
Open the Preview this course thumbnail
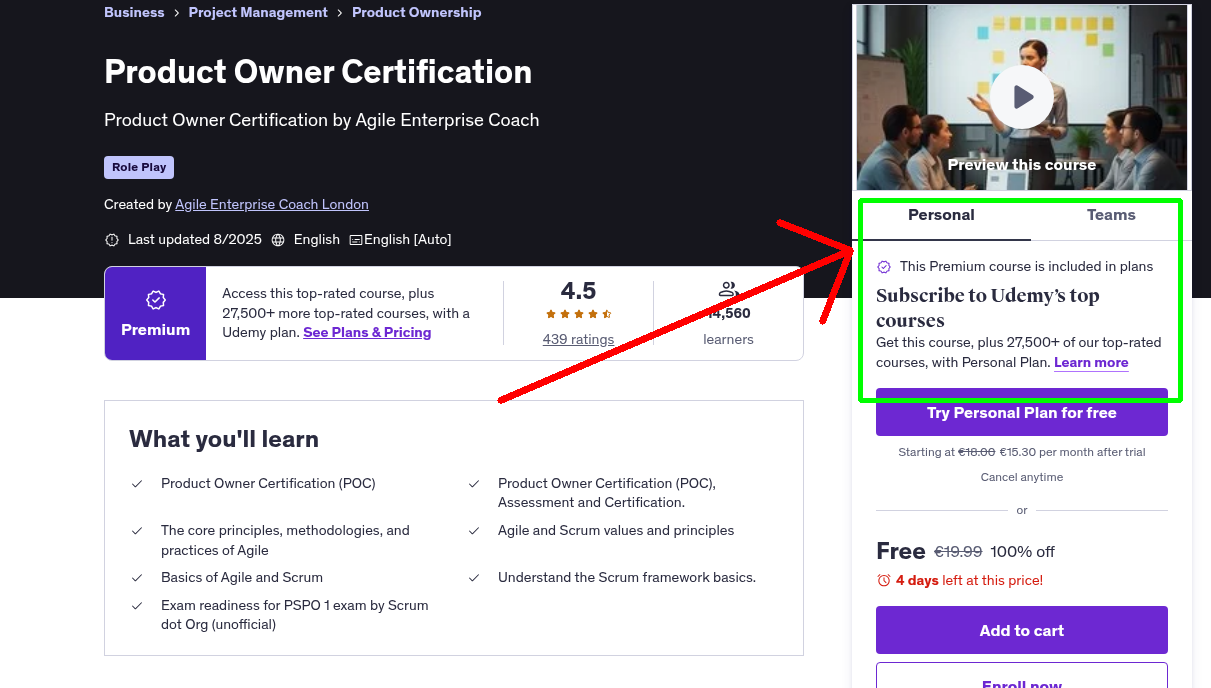1022,97
